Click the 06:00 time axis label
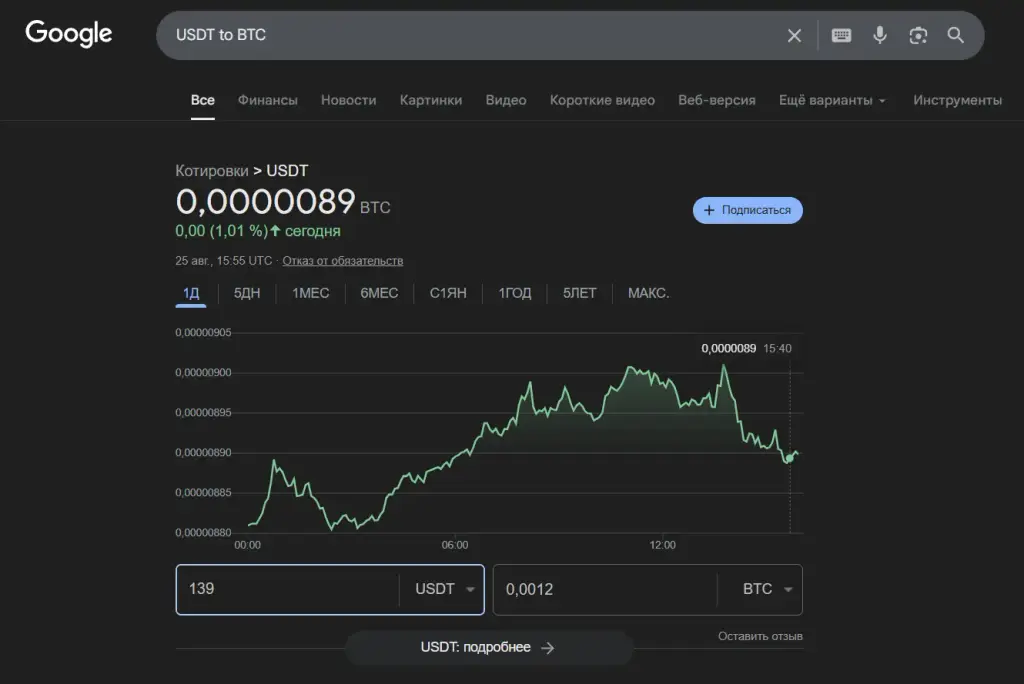 [455, 545]
